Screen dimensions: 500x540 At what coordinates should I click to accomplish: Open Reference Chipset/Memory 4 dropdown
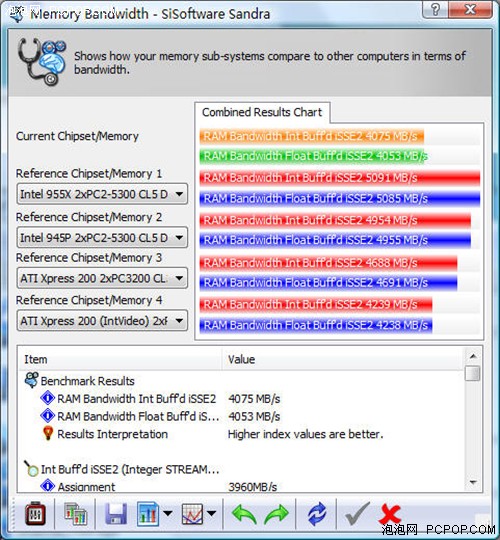102,321
